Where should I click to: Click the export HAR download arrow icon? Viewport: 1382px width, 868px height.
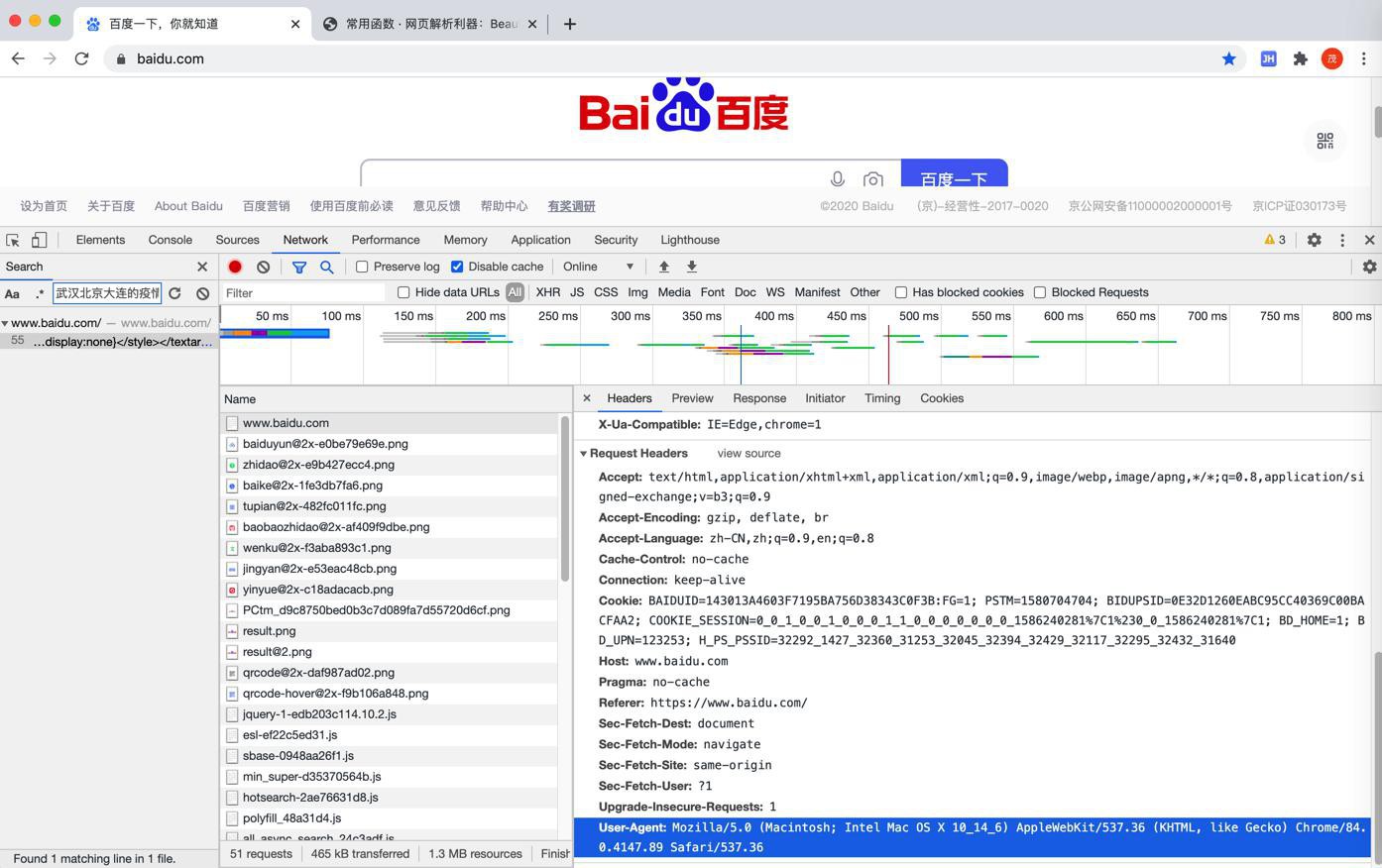point(692,267)
